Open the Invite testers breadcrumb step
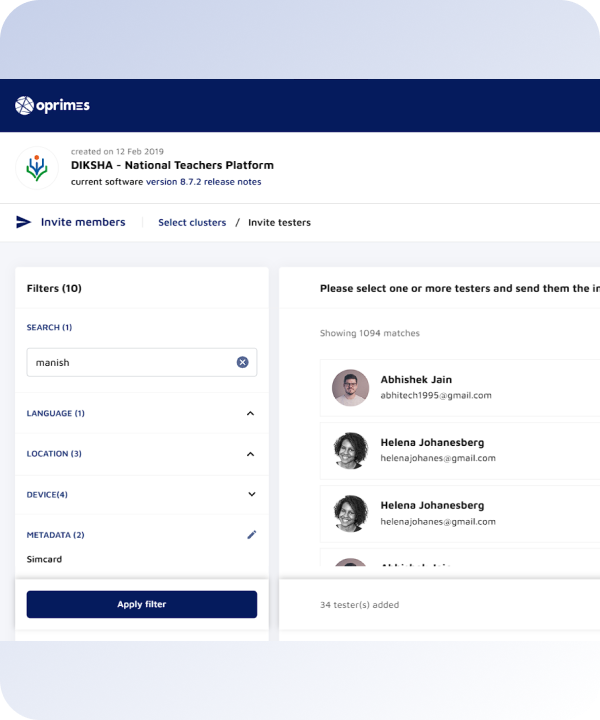Image resolution: width=600 pixels, height=720 pixels. click(279, 222)
